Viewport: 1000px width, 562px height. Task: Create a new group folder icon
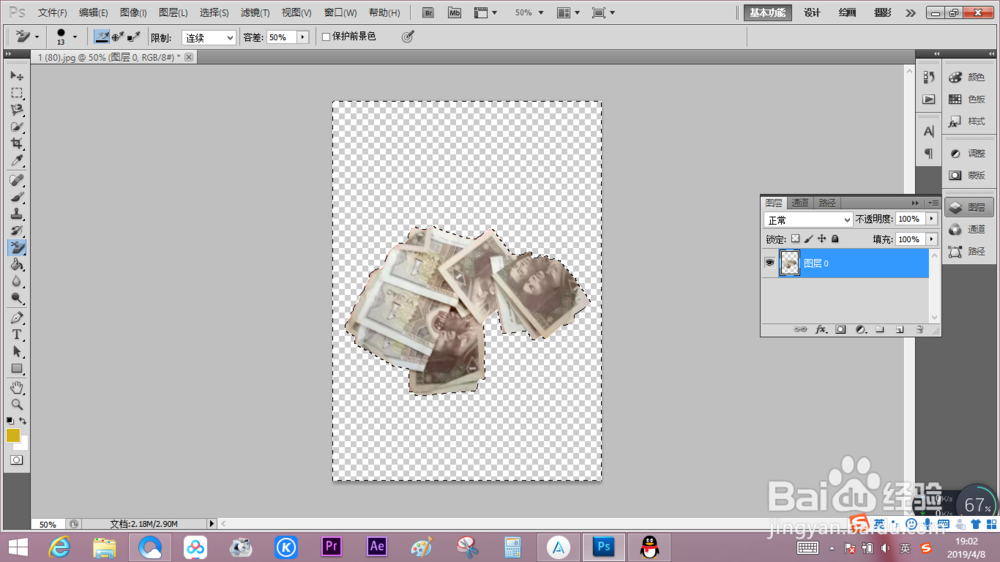(x=880, y=330)
